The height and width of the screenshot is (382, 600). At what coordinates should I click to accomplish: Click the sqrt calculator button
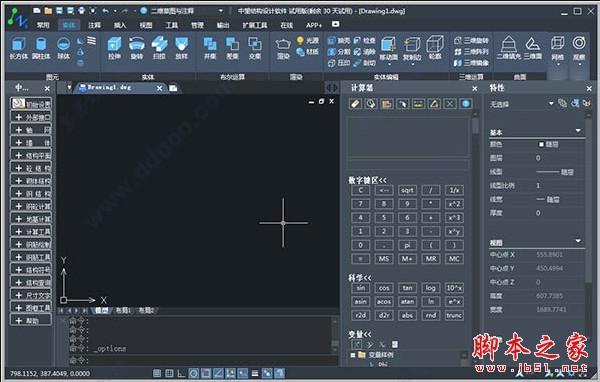click(x=407, y=190)
